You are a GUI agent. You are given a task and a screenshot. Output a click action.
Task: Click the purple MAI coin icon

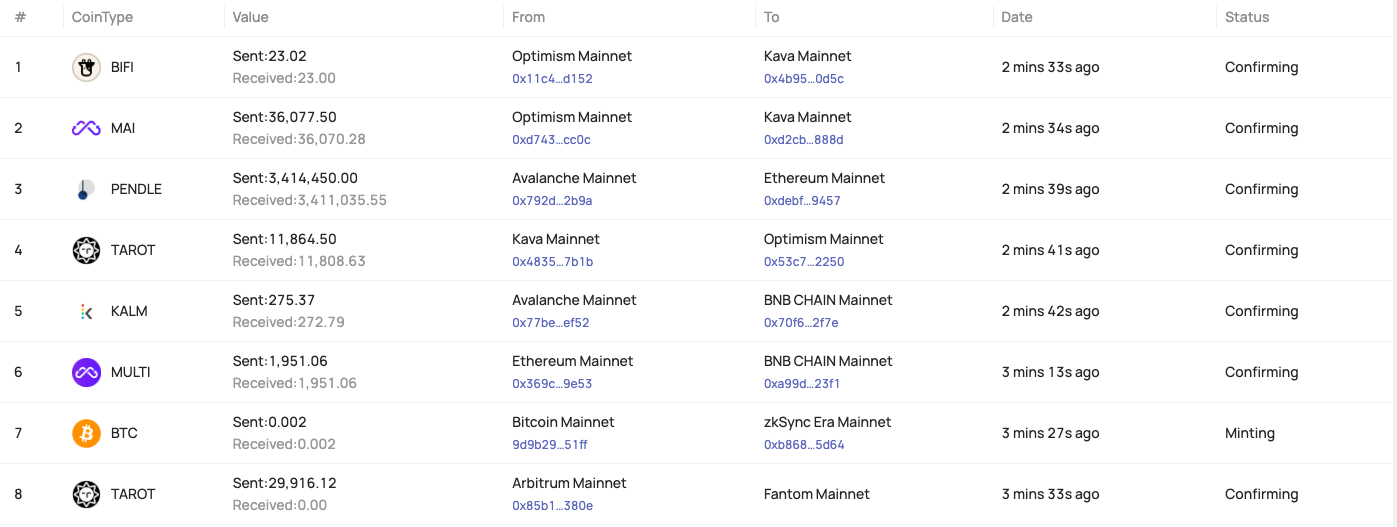(87, 128)
